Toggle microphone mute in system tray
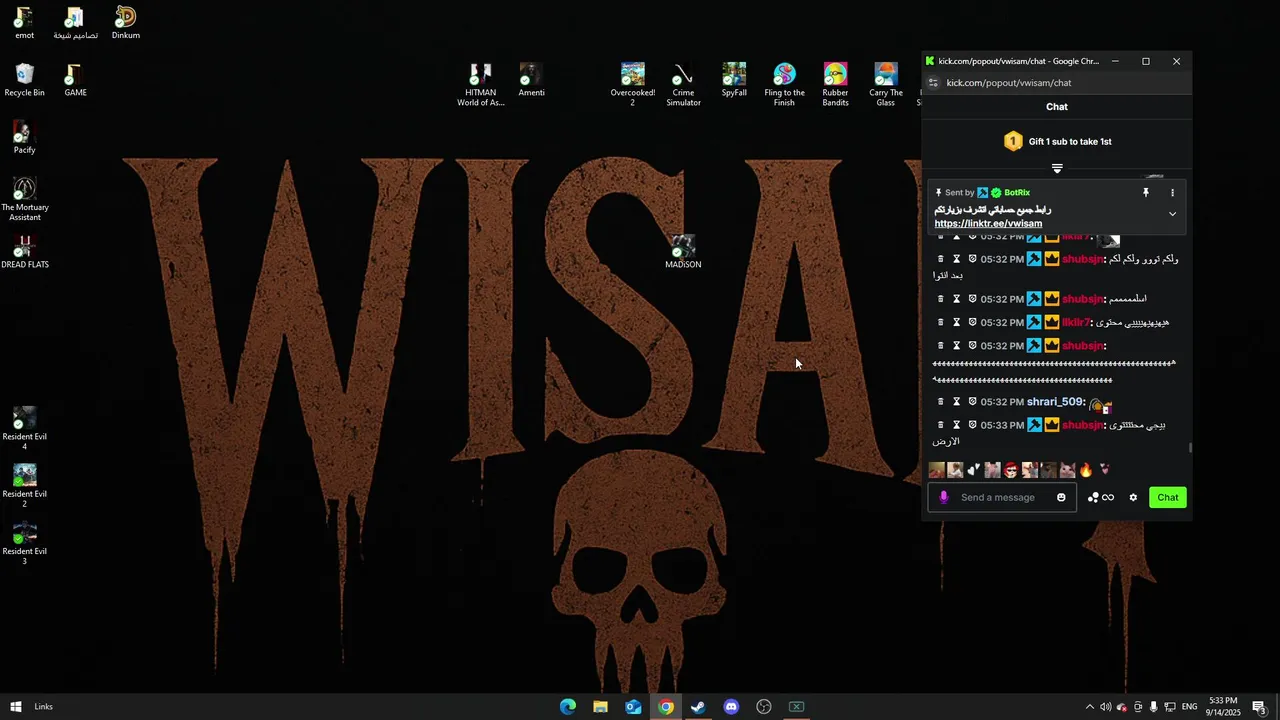 [1154, 707]
